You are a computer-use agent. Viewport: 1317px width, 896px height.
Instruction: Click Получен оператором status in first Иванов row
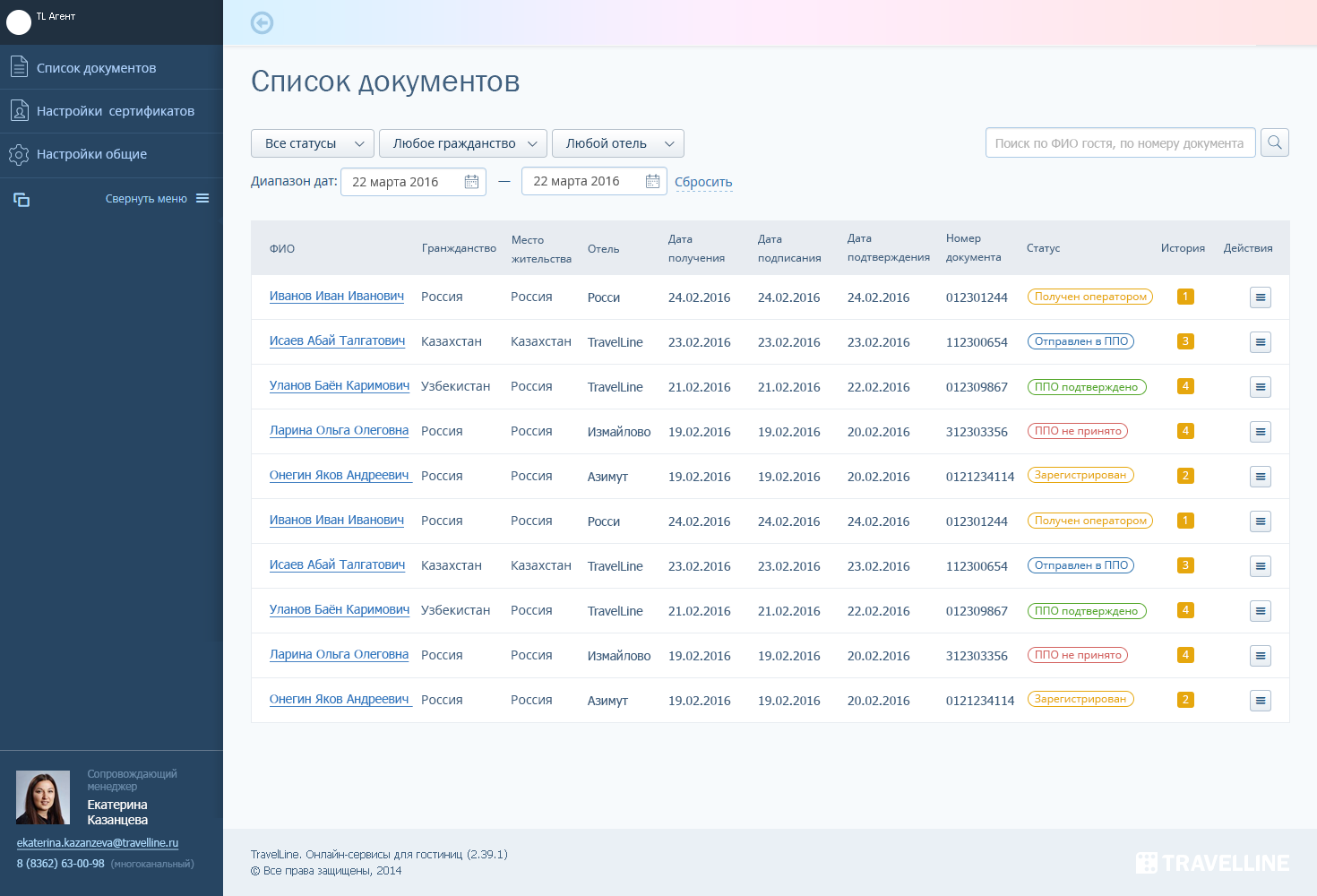click(x=1090, y=297)
